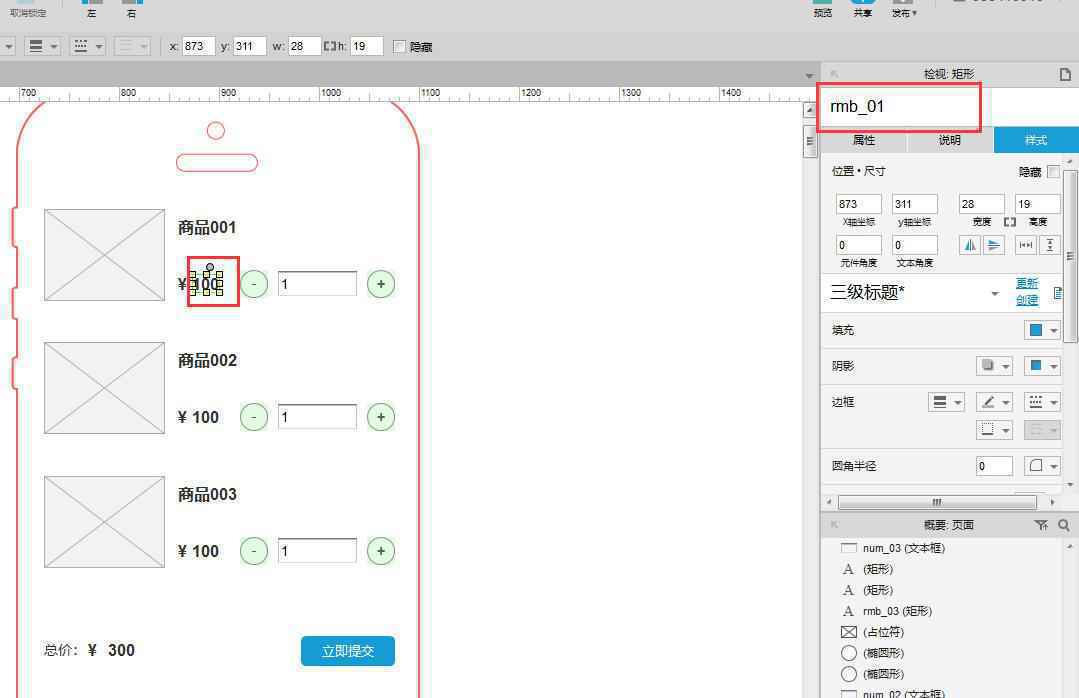The image size is (1079, 698).
Task: Click minus button for 商品002
Action: pyautogui.click(x=254, y=417)
